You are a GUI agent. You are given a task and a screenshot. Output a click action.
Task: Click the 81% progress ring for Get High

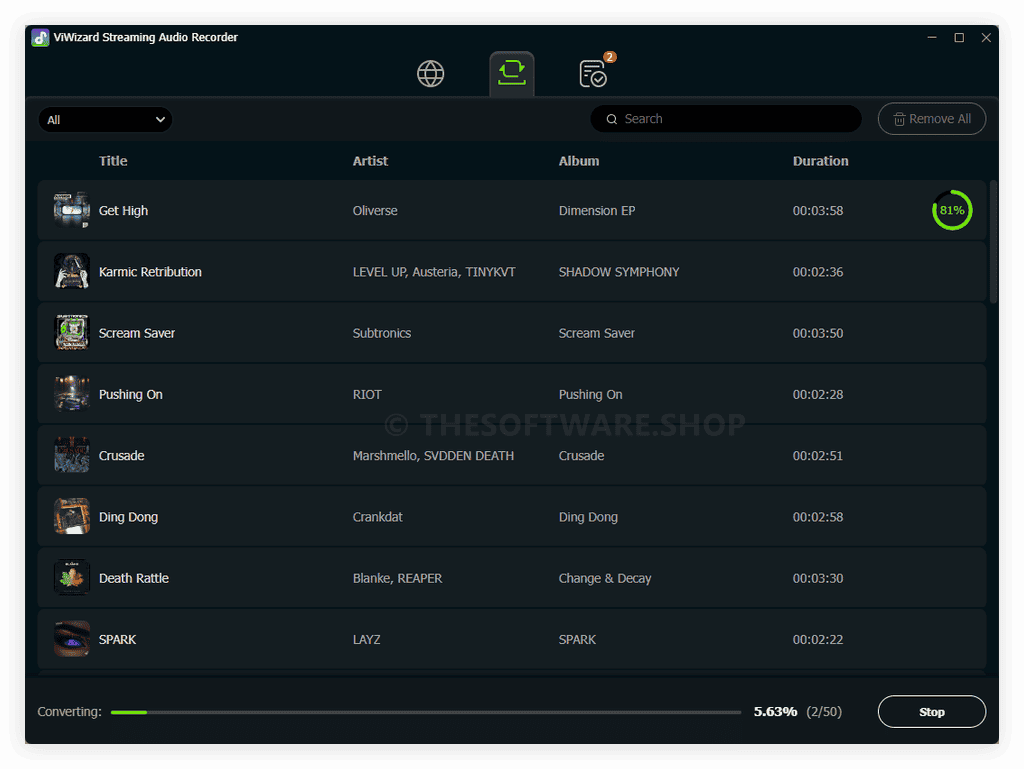pyautogui.click(x=952, y=210)
